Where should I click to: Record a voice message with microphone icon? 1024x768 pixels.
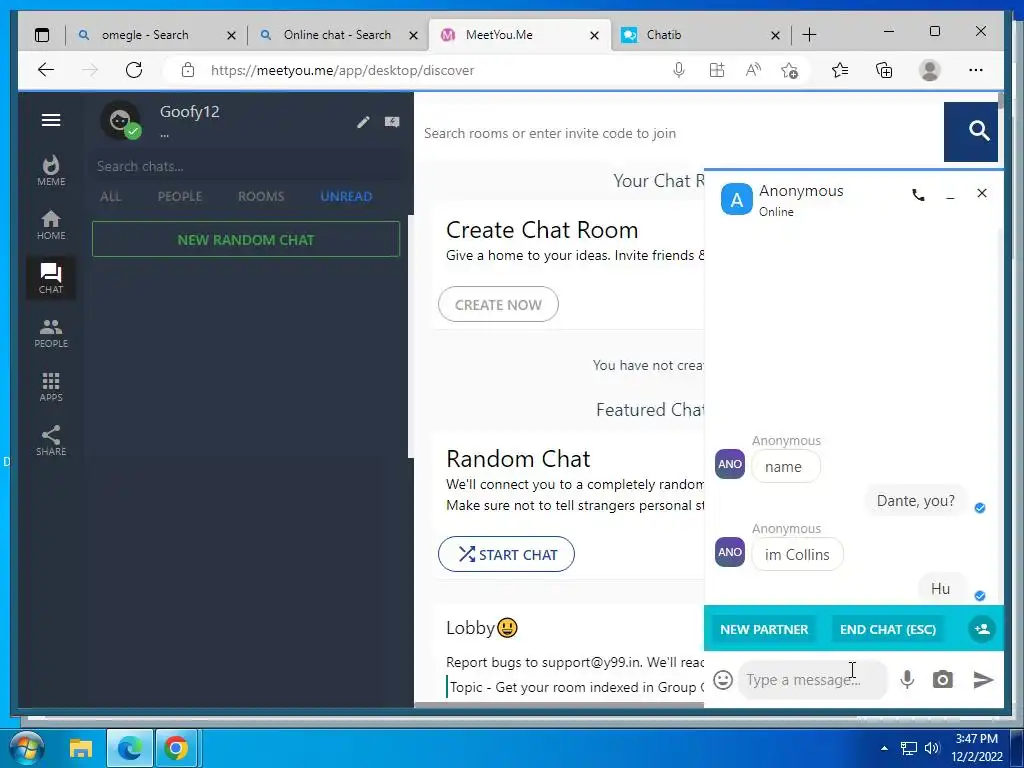pos(907,680)
